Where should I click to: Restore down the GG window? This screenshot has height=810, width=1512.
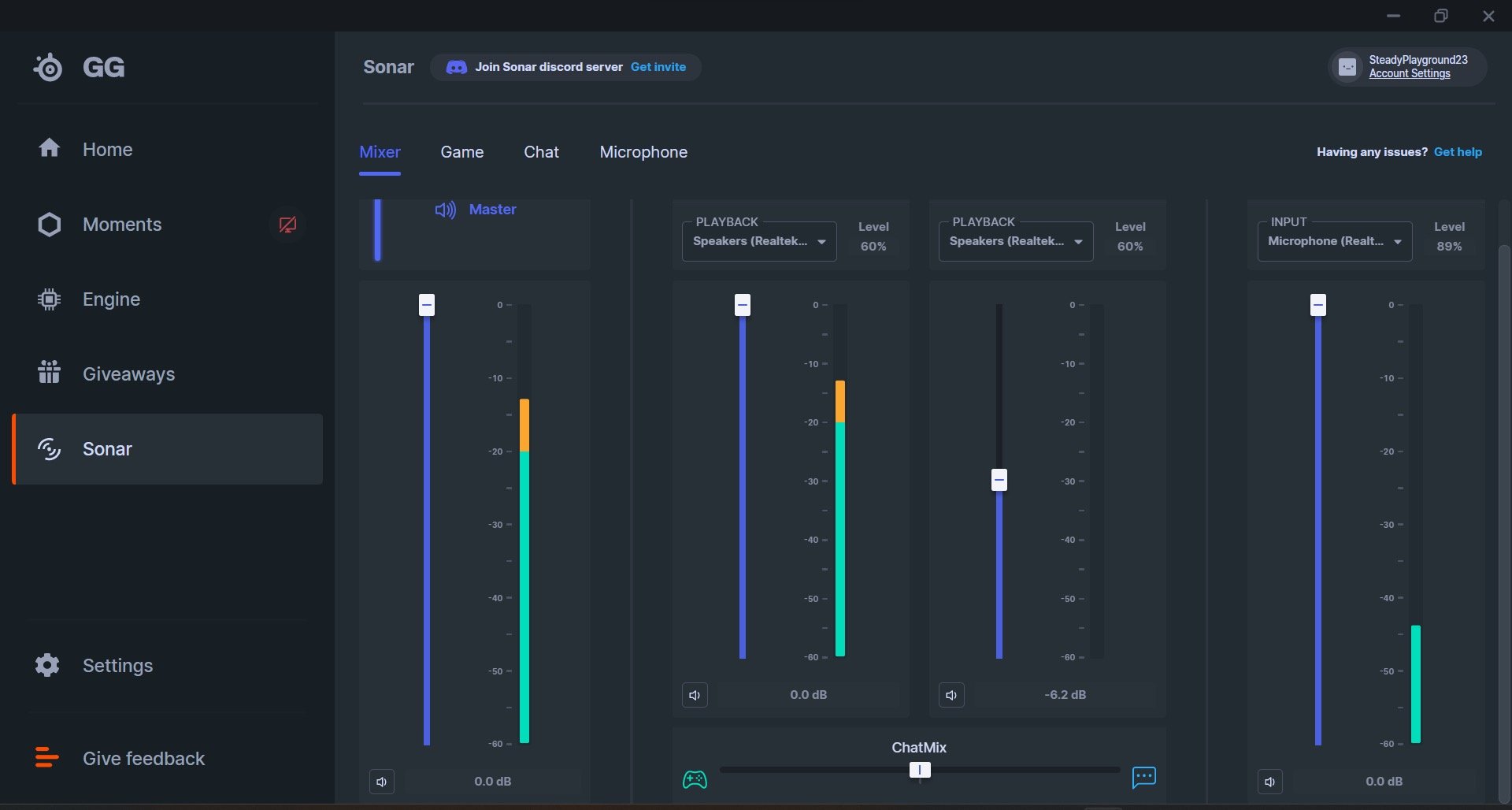tap(1441, 16)
